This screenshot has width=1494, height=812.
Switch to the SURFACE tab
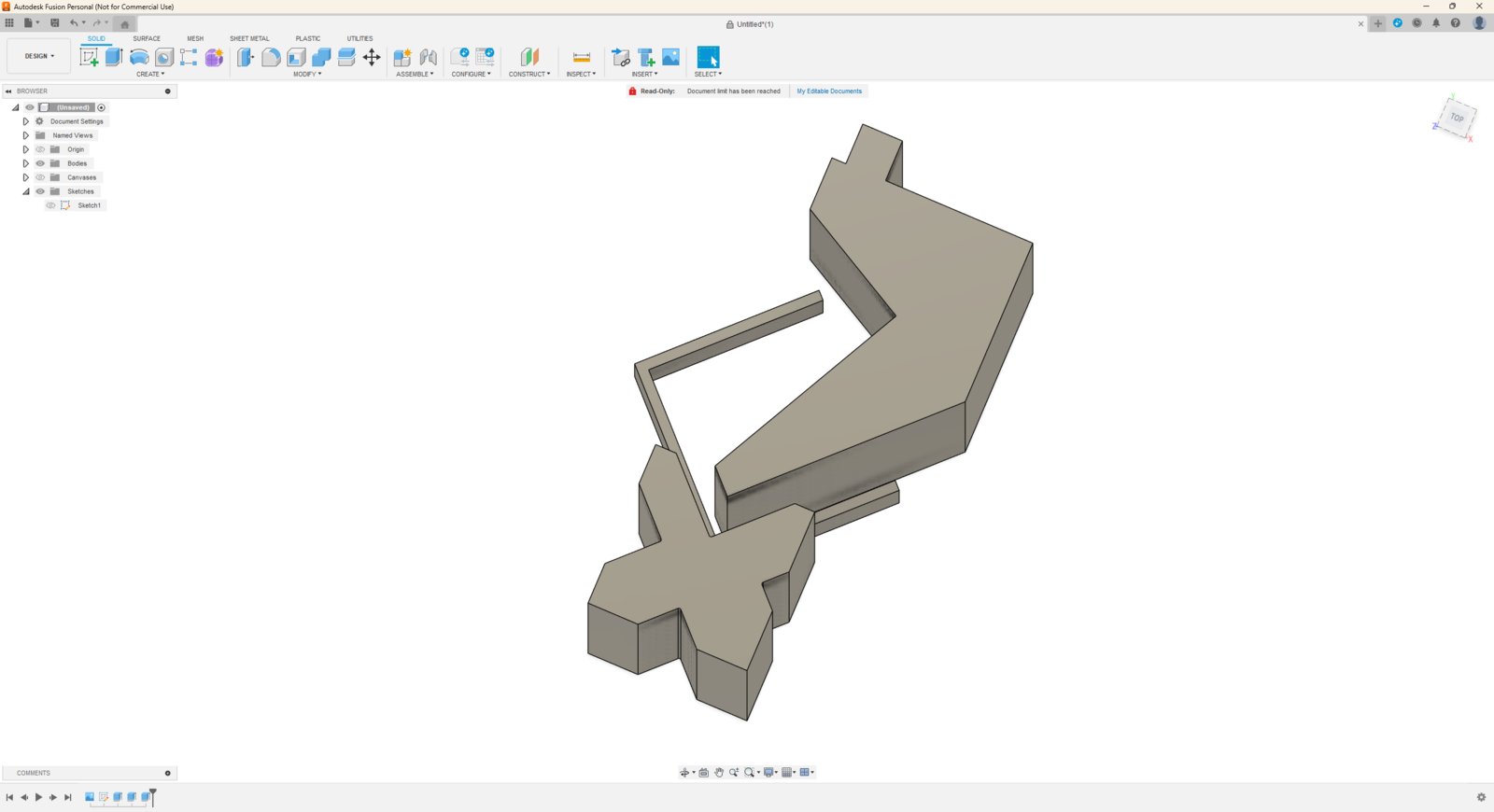tap(147, 38)
